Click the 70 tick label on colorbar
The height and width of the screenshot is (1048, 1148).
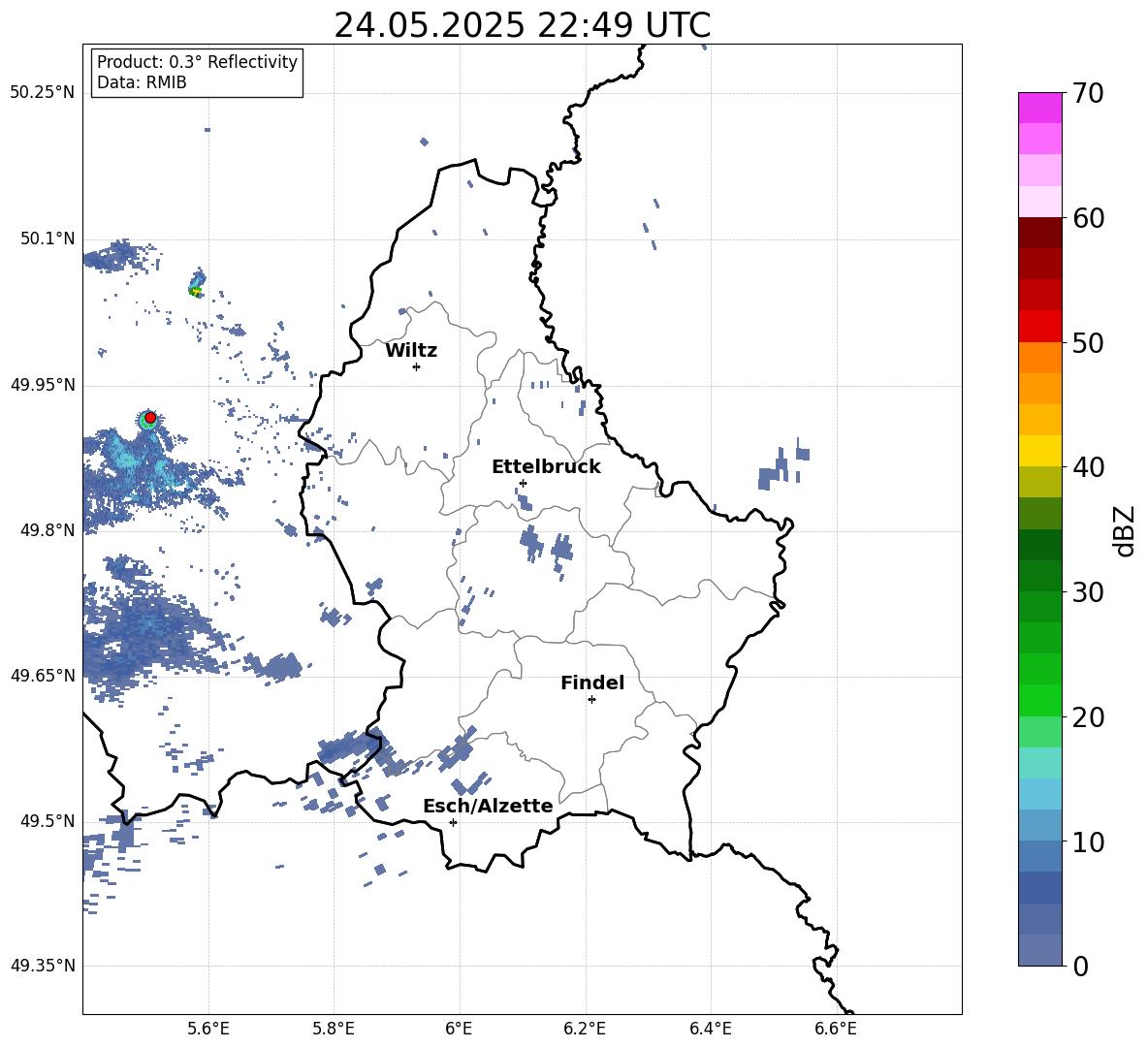point(1088,93)
